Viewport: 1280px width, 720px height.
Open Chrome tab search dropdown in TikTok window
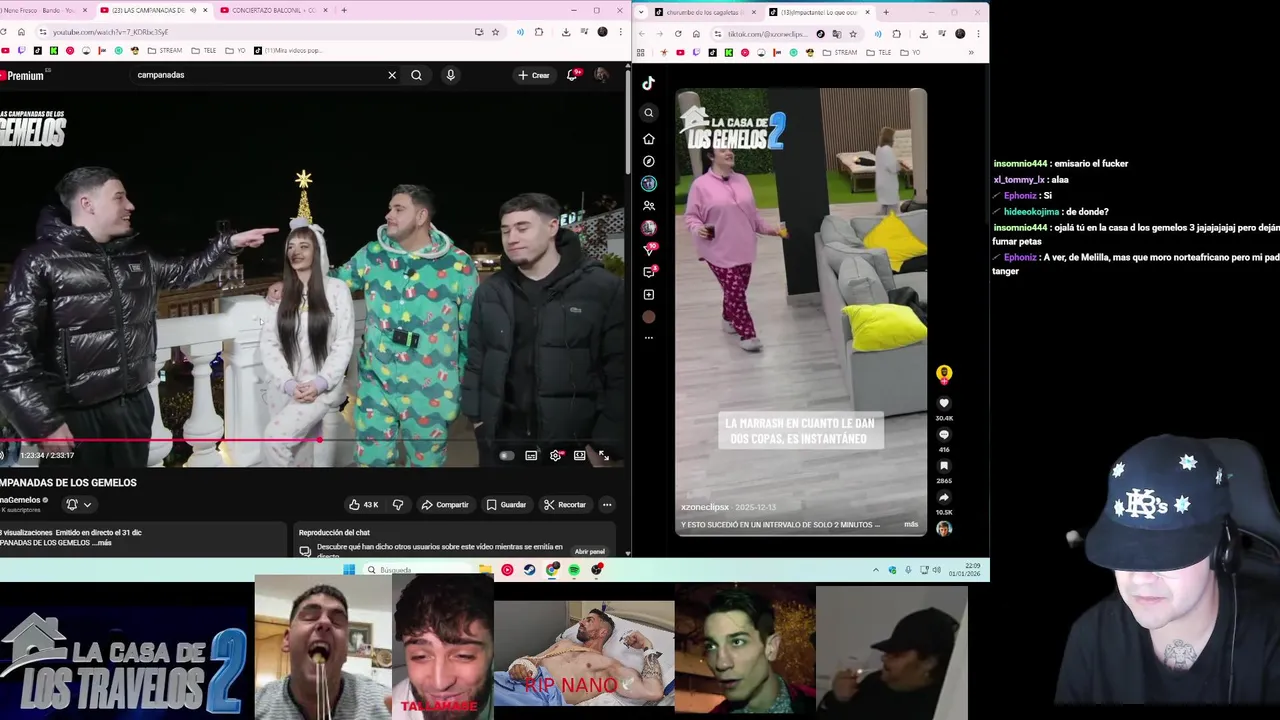640,12
